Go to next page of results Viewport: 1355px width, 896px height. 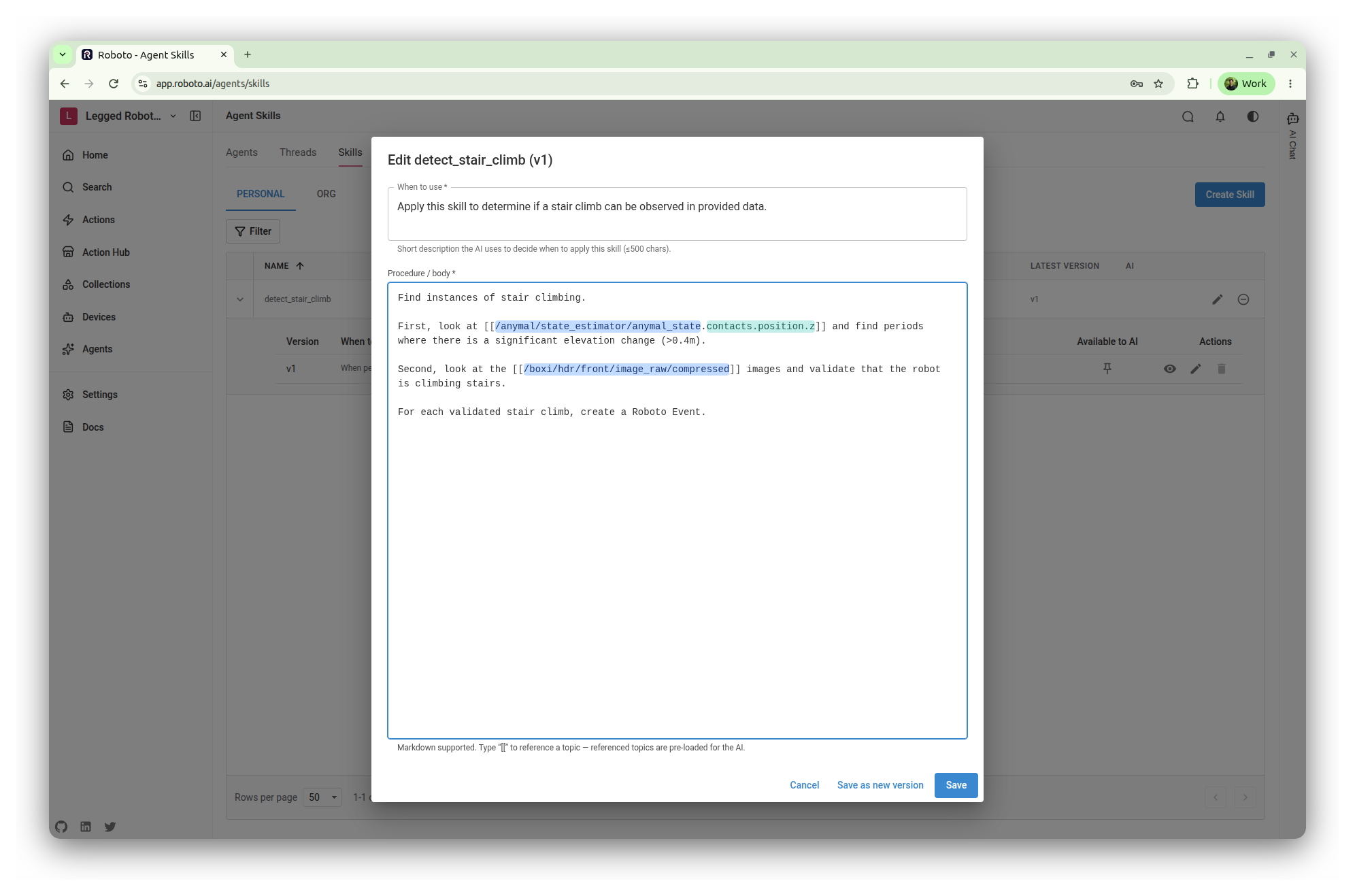(x=1245, y=797)
